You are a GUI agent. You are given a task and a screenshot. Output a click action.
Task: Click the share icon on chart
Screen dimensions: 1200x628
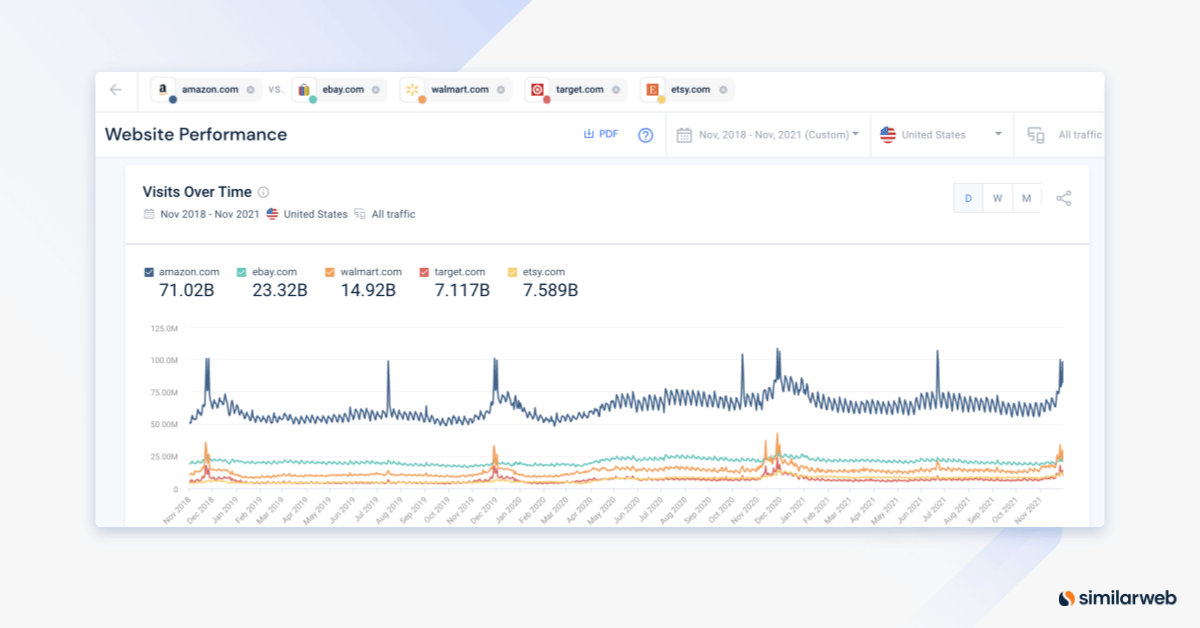(x=1063, y=198)
